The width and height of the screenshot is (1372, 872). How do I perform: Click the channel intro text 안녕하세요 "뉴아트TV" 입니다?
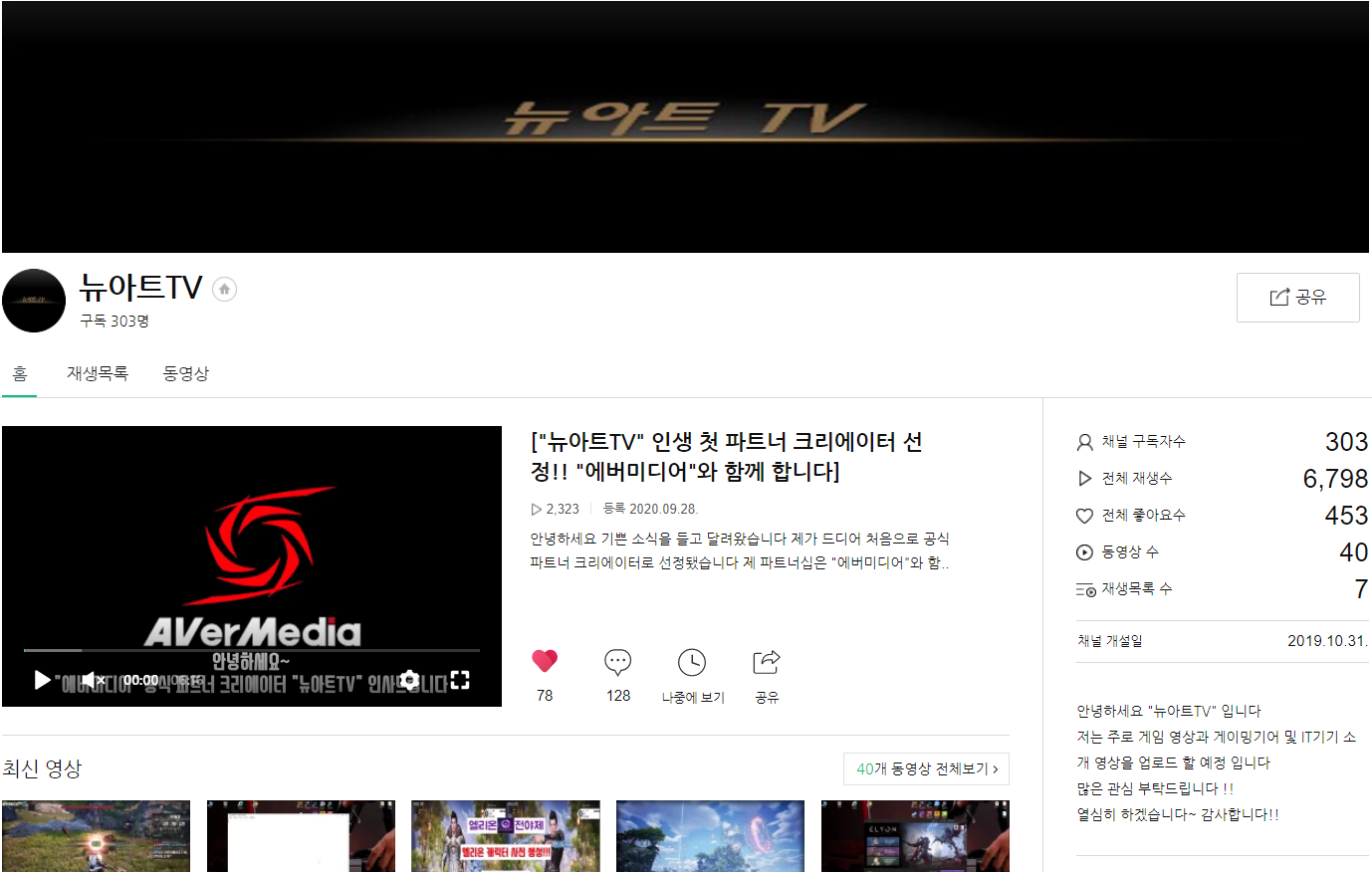(1169, 711)
